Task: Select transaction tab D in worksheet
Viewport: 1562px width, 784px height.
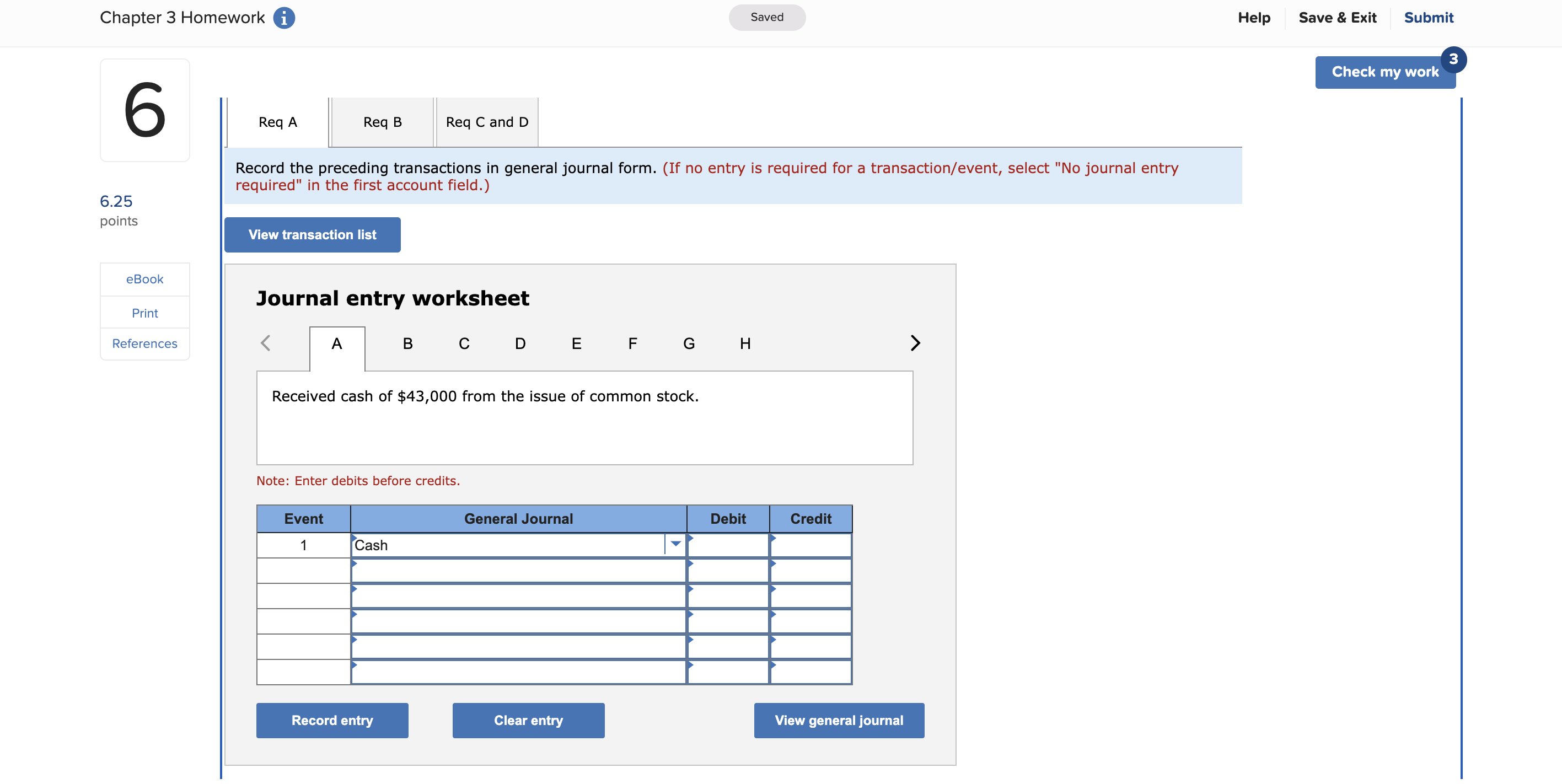Action: tap(520, 344)
